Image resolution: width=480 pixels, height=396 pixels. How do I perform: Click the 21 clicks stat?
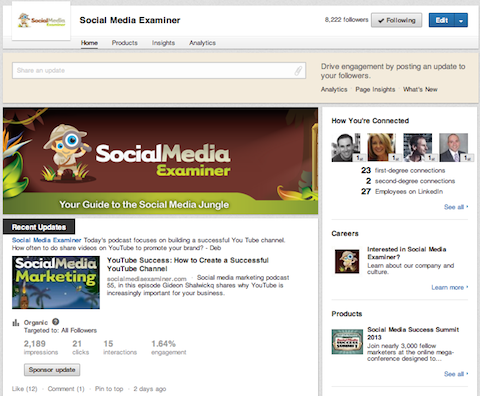(x=81, y=347)
